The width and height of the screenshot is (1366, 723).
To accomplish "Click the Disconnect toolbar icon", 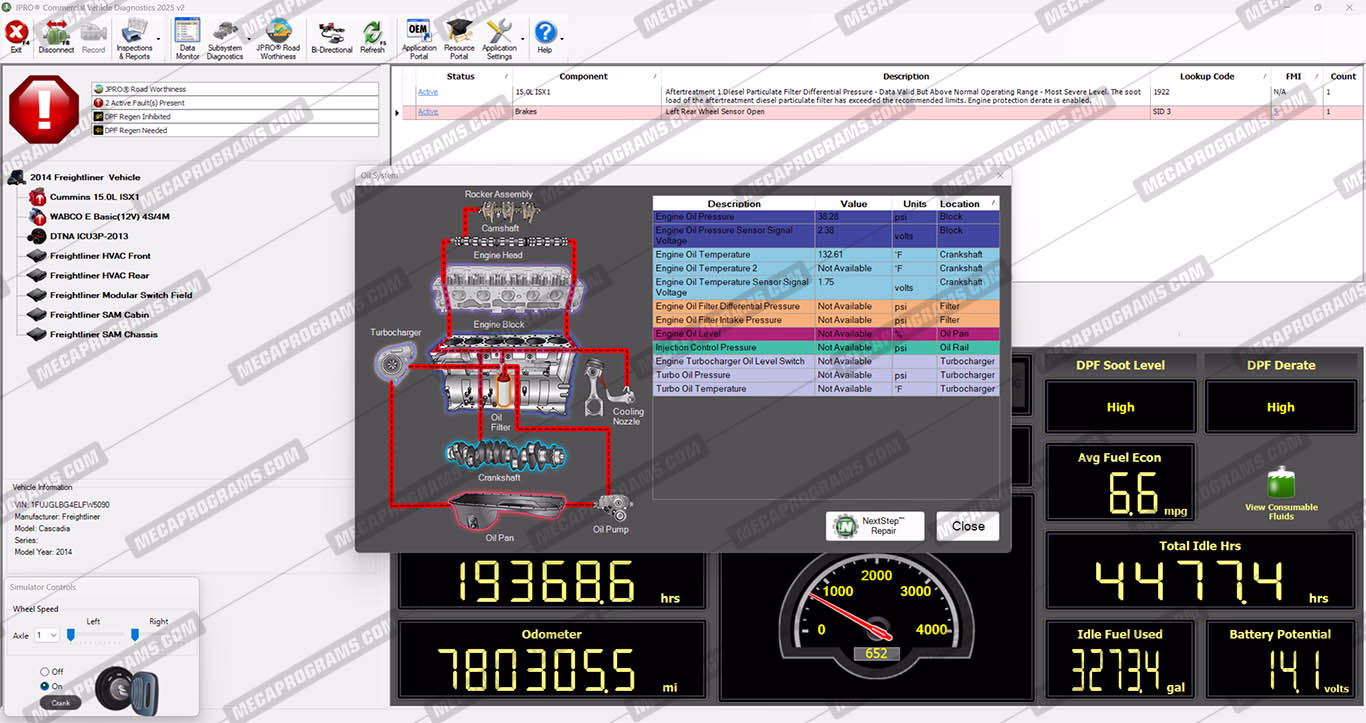I will click(x=56, y=36).
